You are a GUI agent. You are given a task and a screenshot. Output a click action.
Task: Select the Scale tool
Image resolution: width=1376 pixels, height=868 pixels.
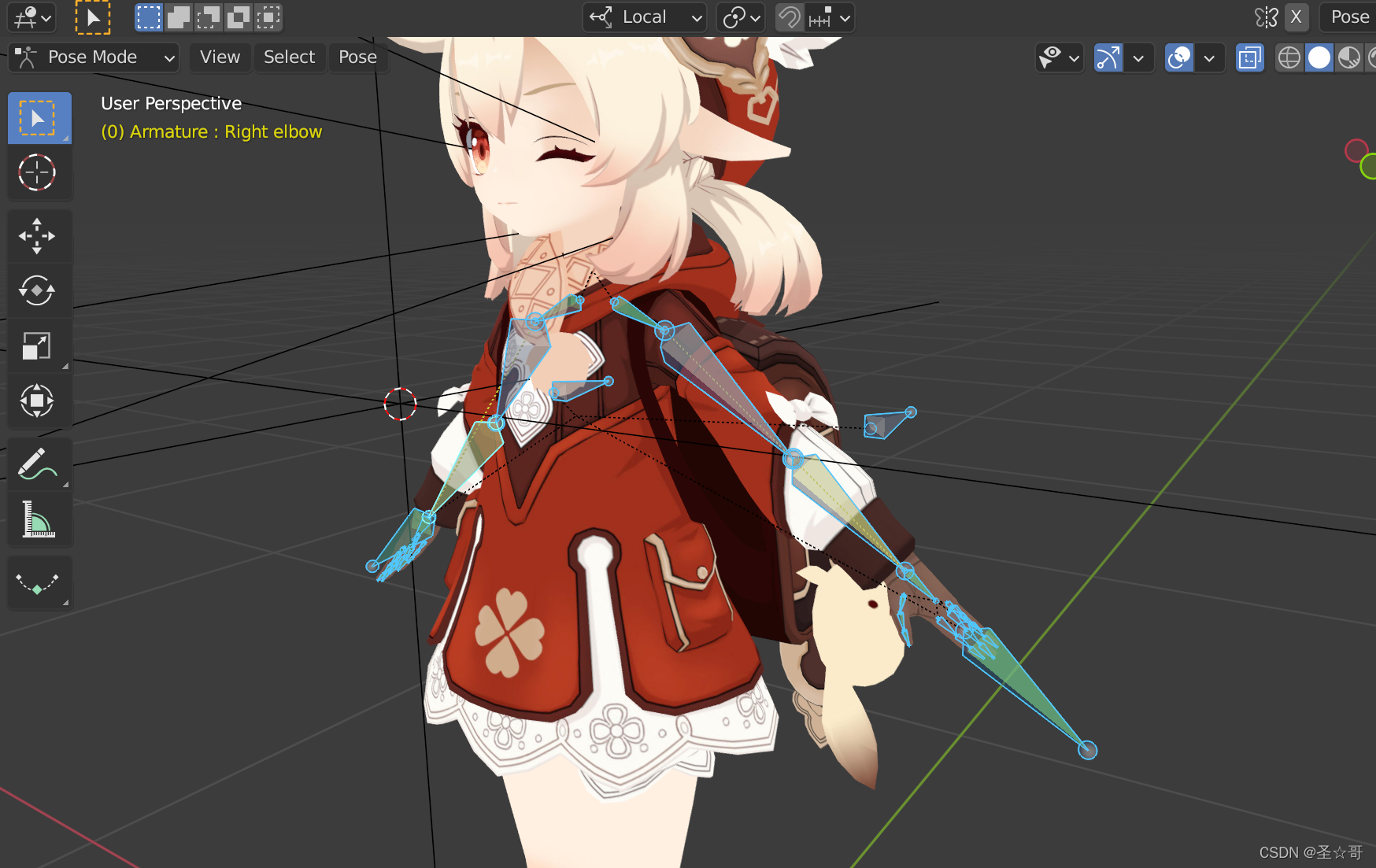click(37, 345)
